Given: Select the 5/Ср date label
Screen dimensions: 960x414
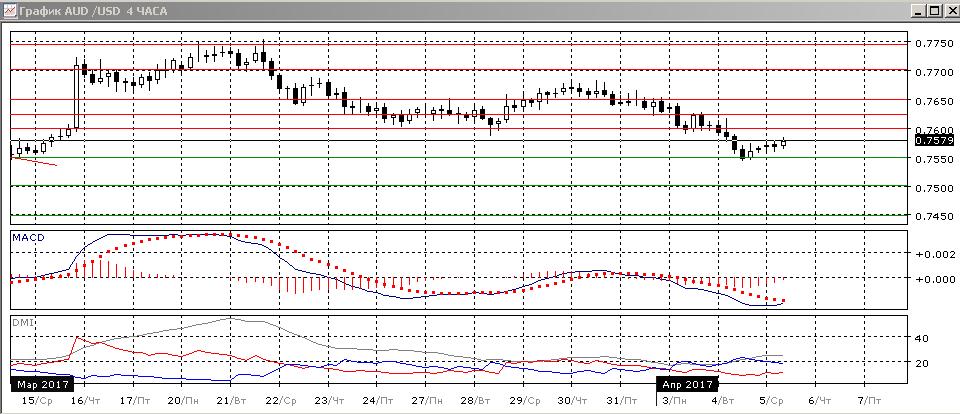Looking at the screenshot, I should click(771, 401).
